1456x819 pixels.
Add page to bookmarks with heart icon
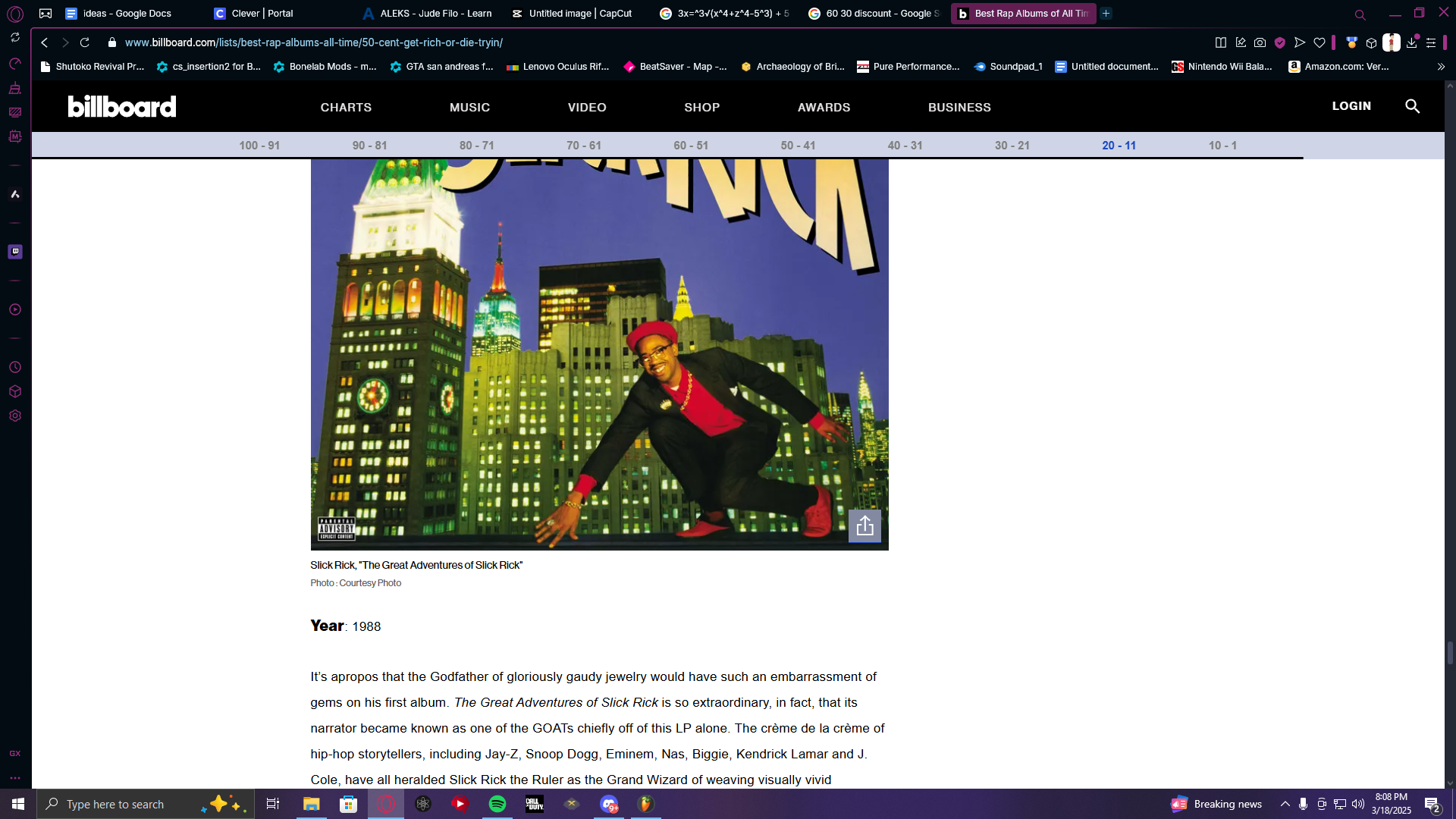(1319, 42)
